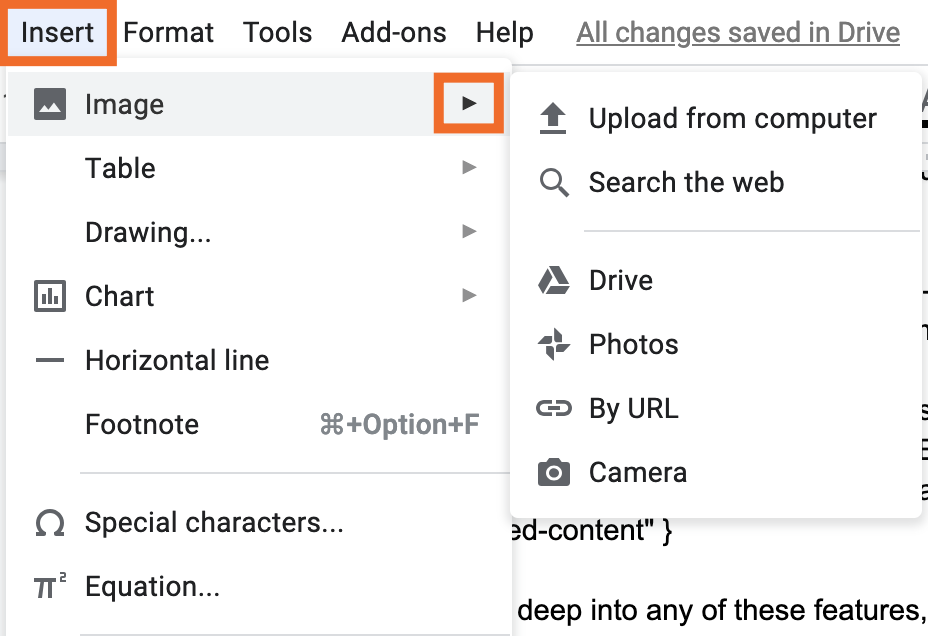Click All changes saved in Drive link
Image resolution: width=928 pixels, height=636 pixels.
point(738,32)
